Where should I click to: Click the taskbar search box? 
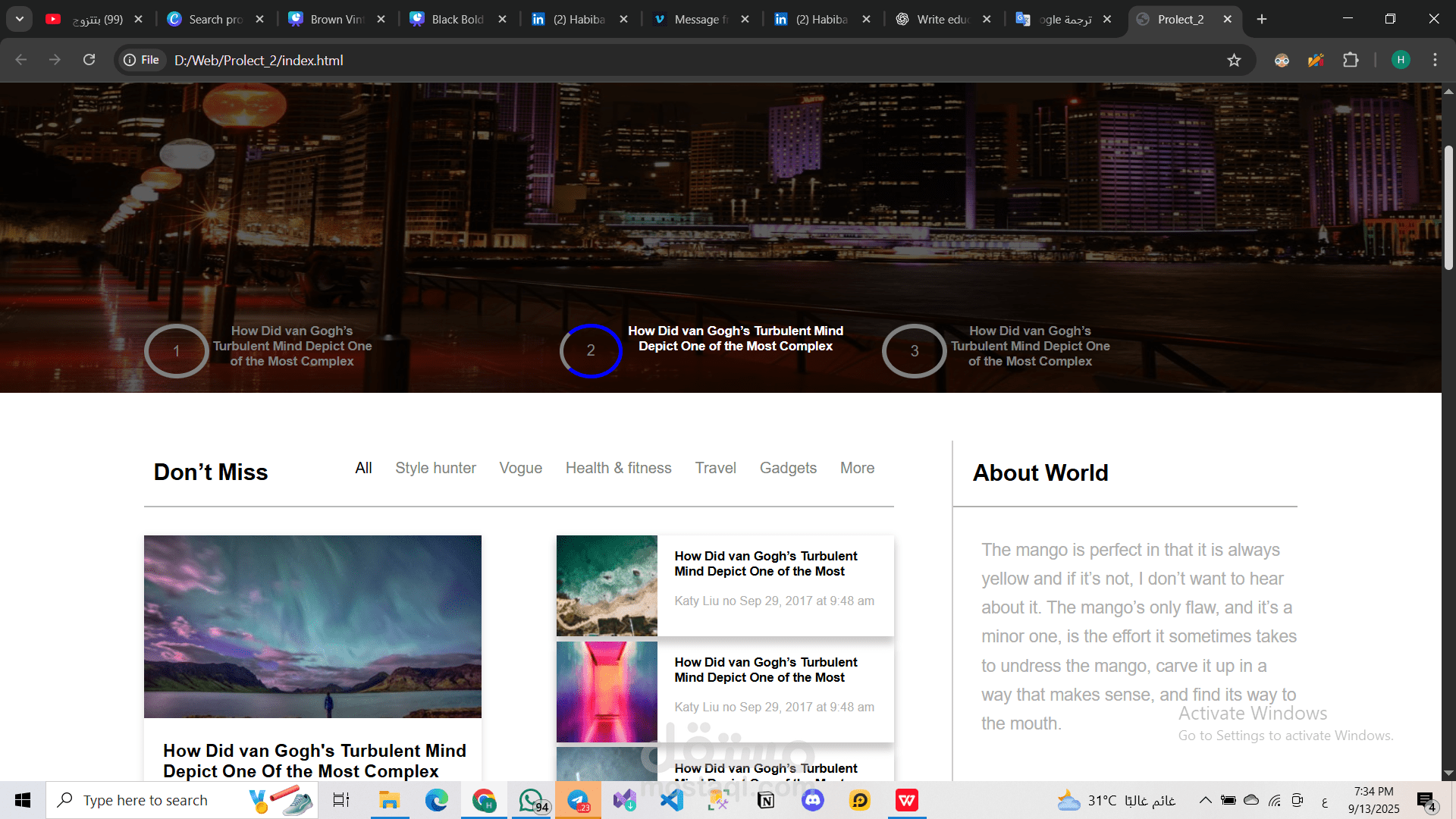coord(182,800)
